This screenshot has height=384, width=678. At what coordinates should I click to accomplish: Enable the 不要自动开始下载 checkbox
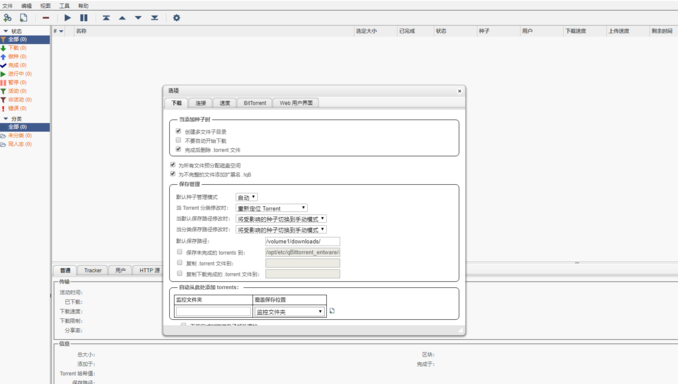178,140
